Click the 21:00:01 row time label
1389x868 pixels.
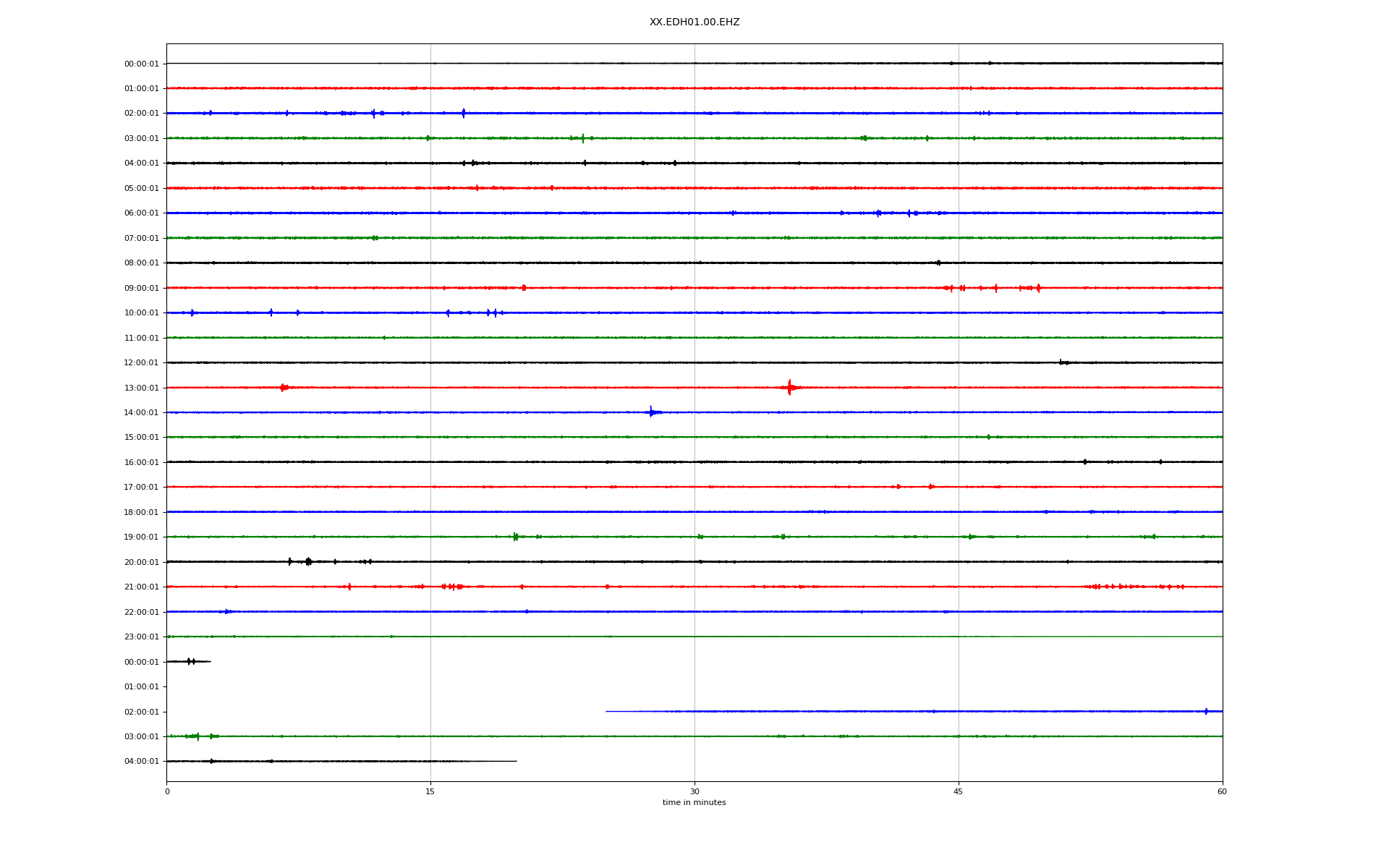click(x=141, y=587)
